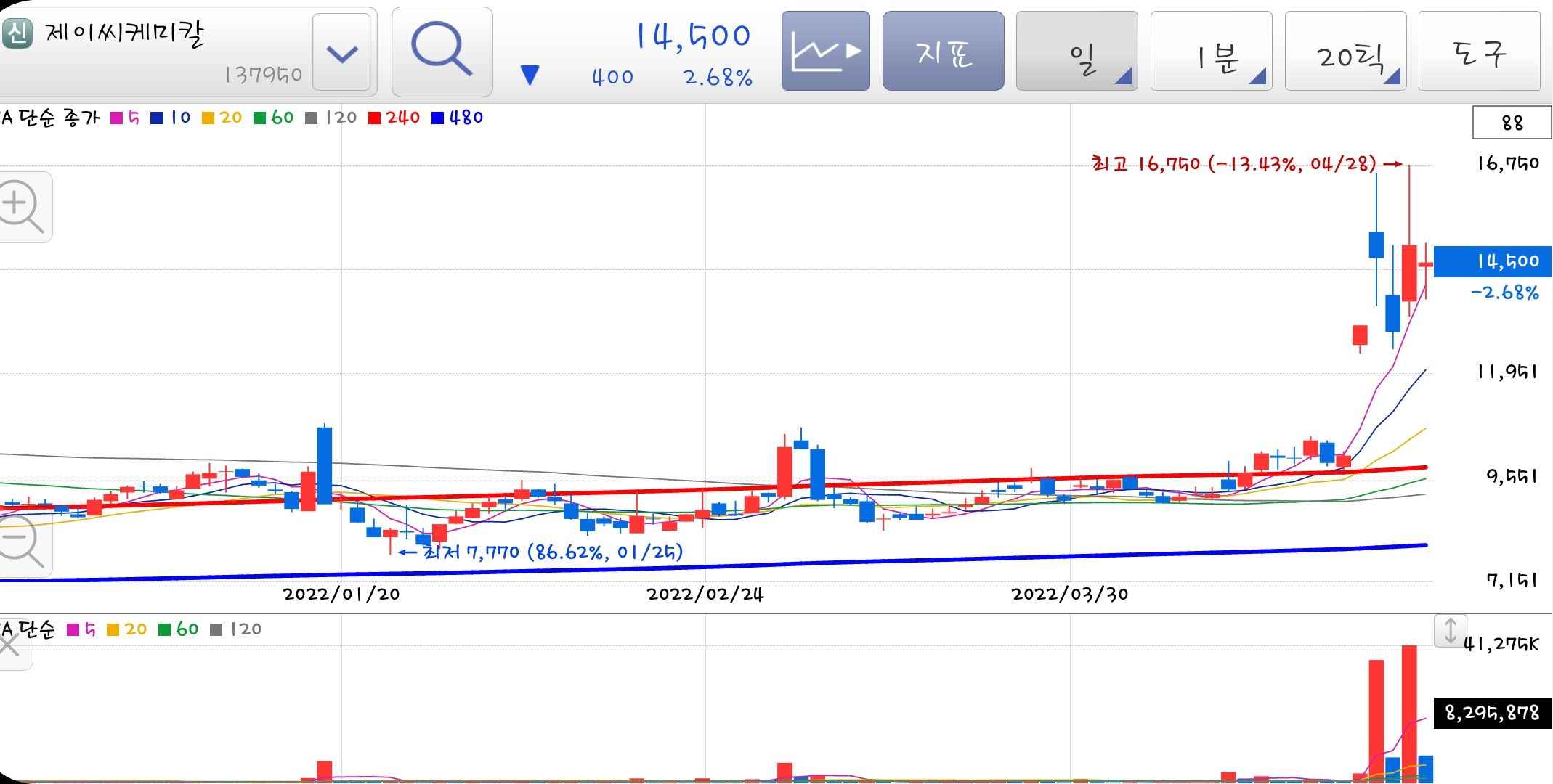
Task: Click the 11,951 price axis value
Action: tap(1507, 372)
